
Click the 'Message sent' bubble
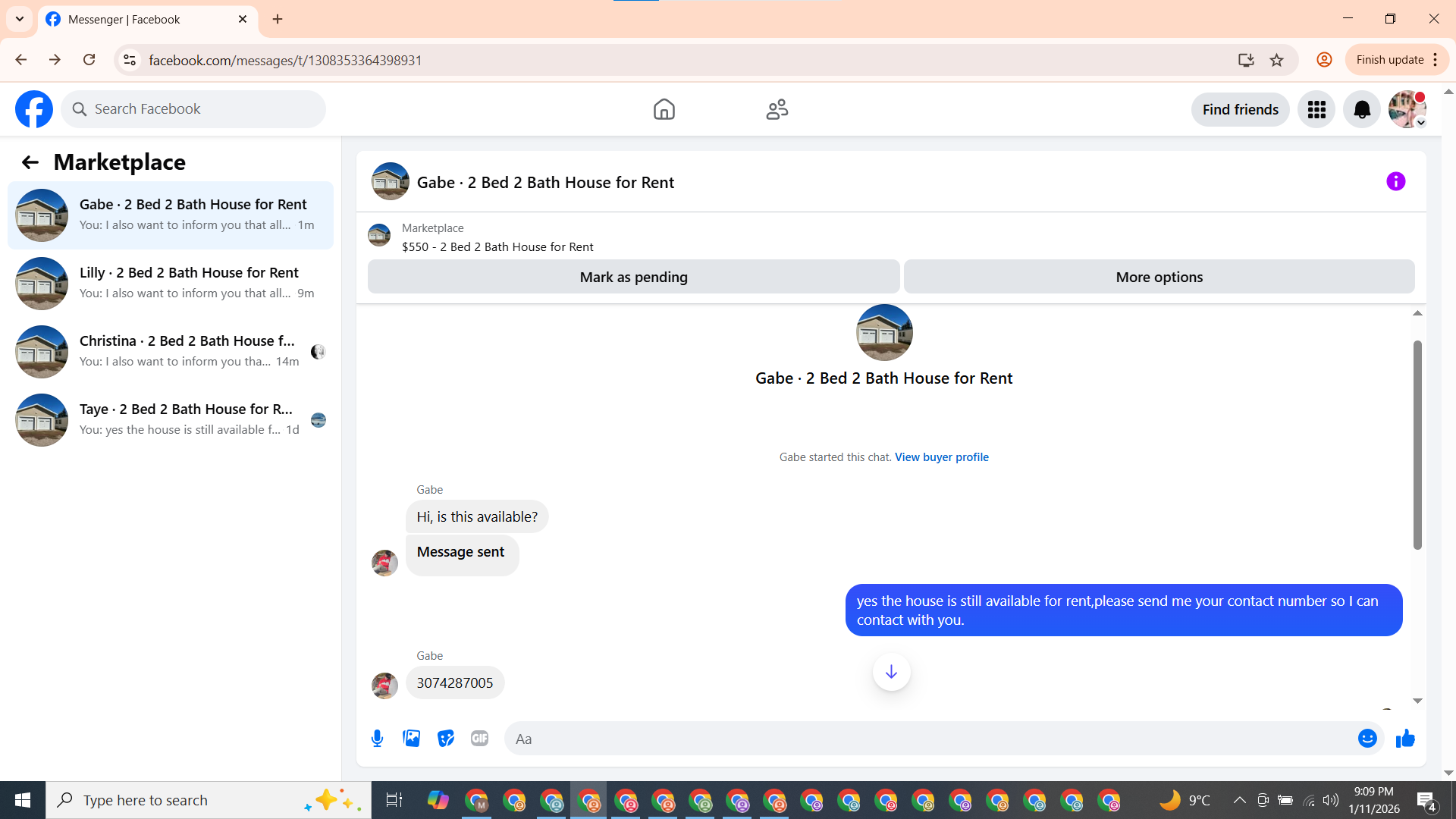click(462, 555)
